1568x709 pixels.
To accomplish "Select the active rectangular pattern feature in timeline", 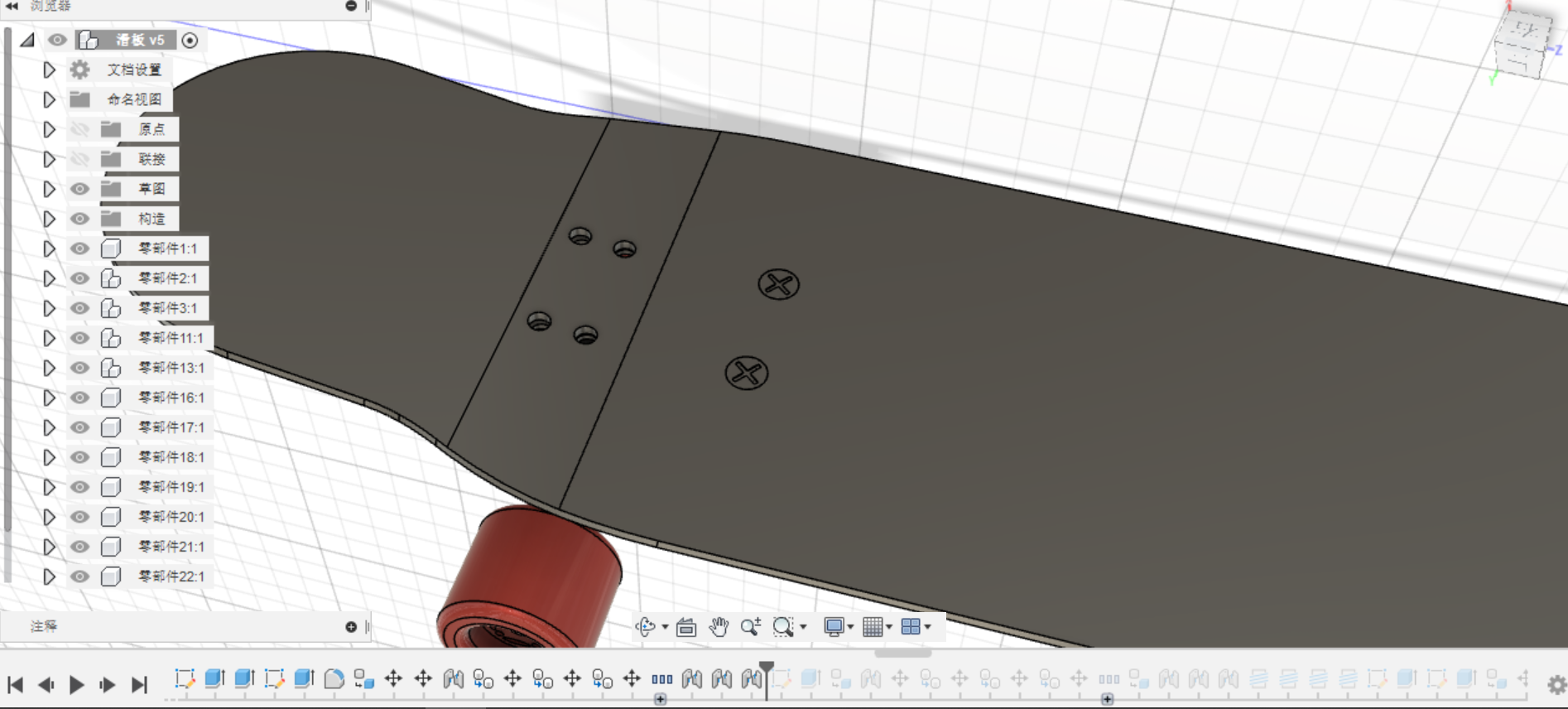I will (661, 679).
